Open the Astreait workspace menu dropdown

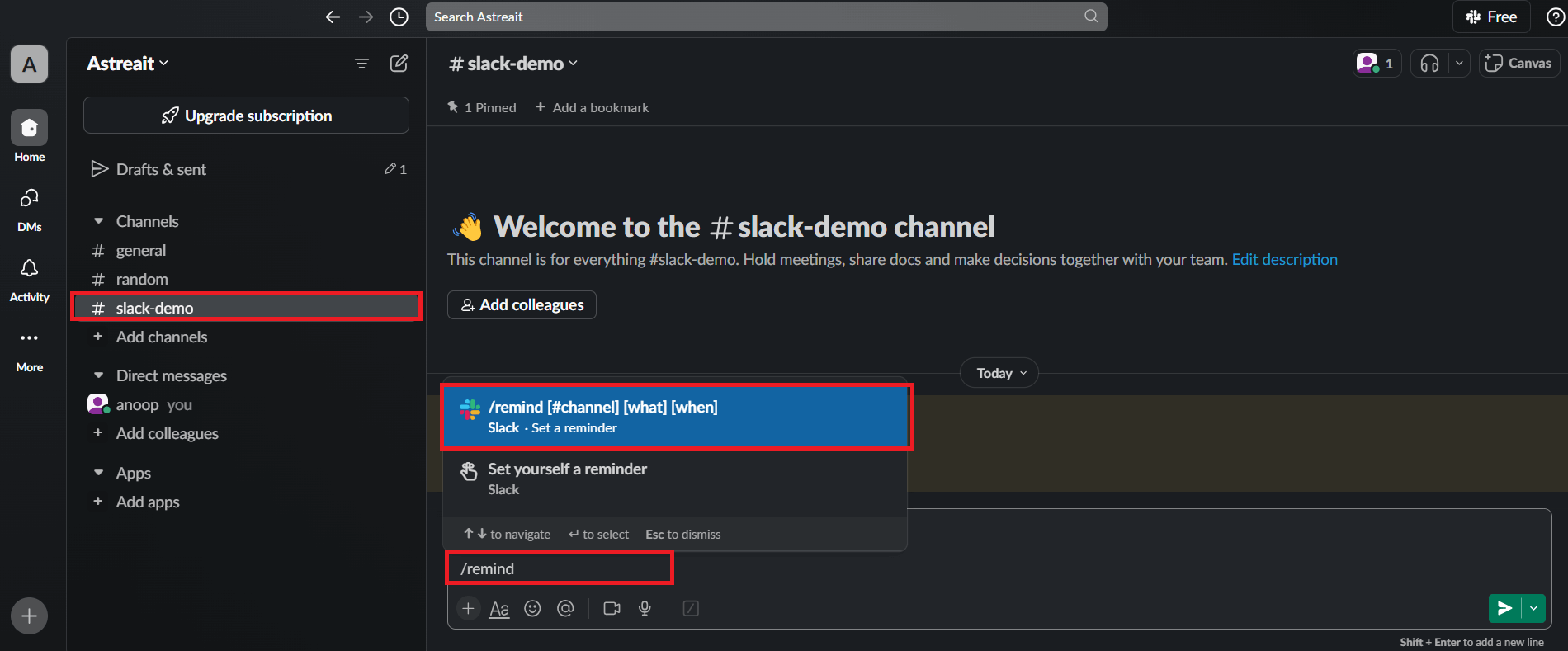click(x=128, y=64)
